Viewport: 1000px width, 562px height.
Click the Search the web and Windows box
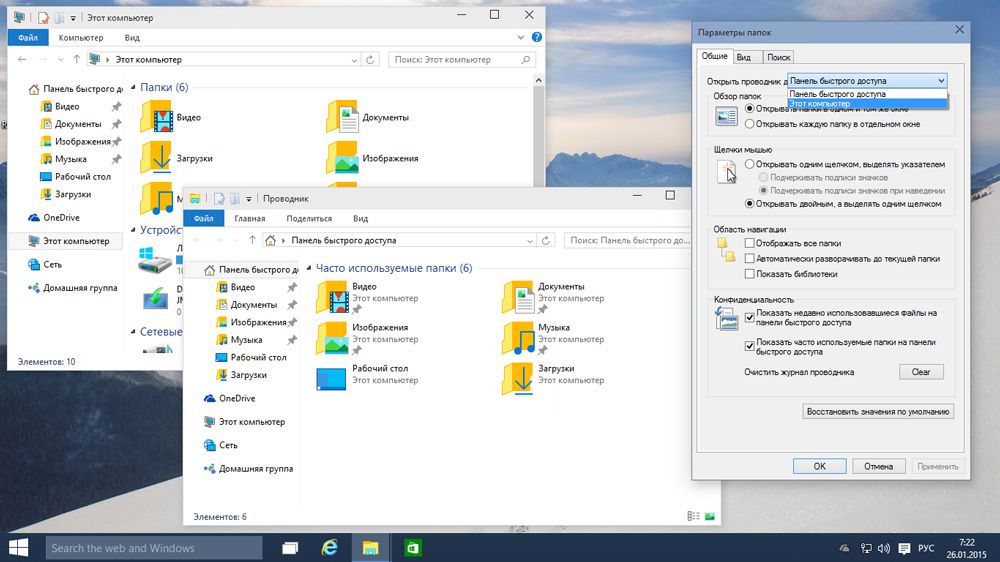(154, 547)
